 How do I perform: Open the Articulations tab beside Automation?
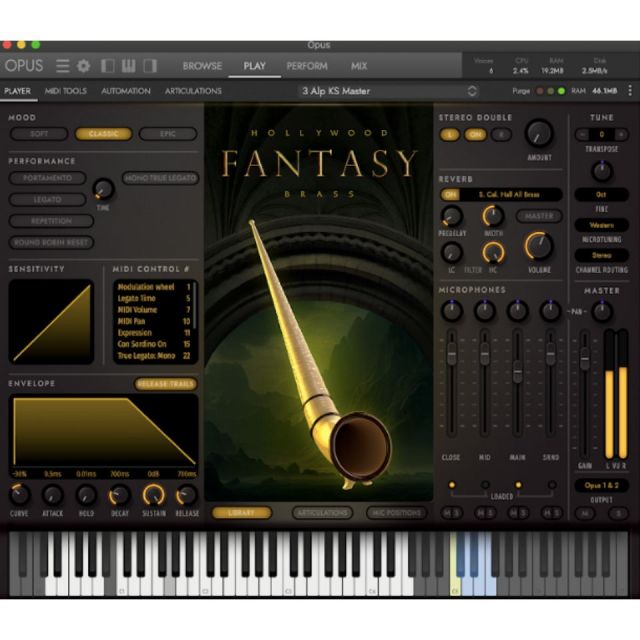pyautogui.click(x=193, y=91)
